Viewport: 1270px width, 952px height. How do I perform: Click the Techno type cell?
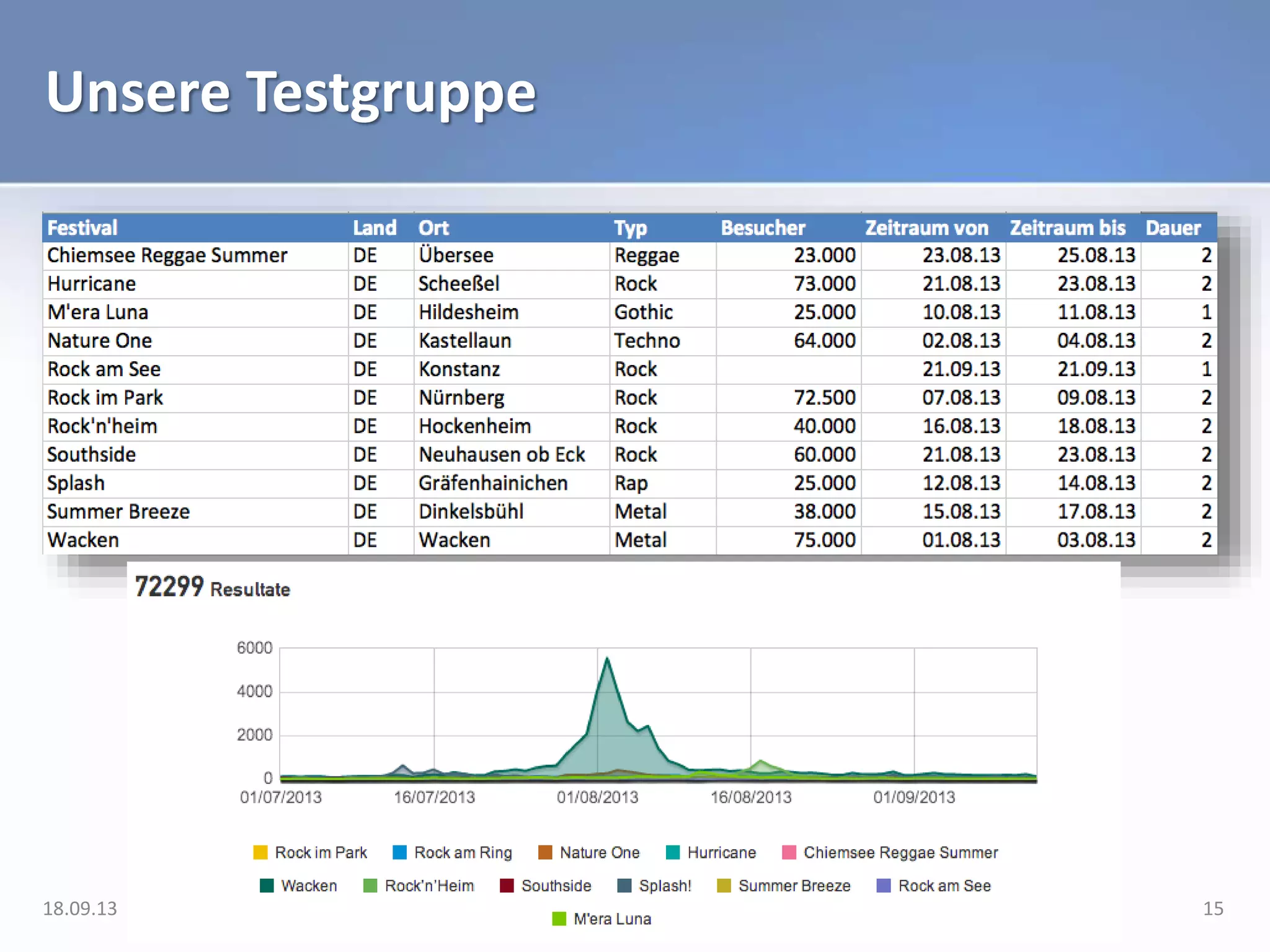point(663,341)
